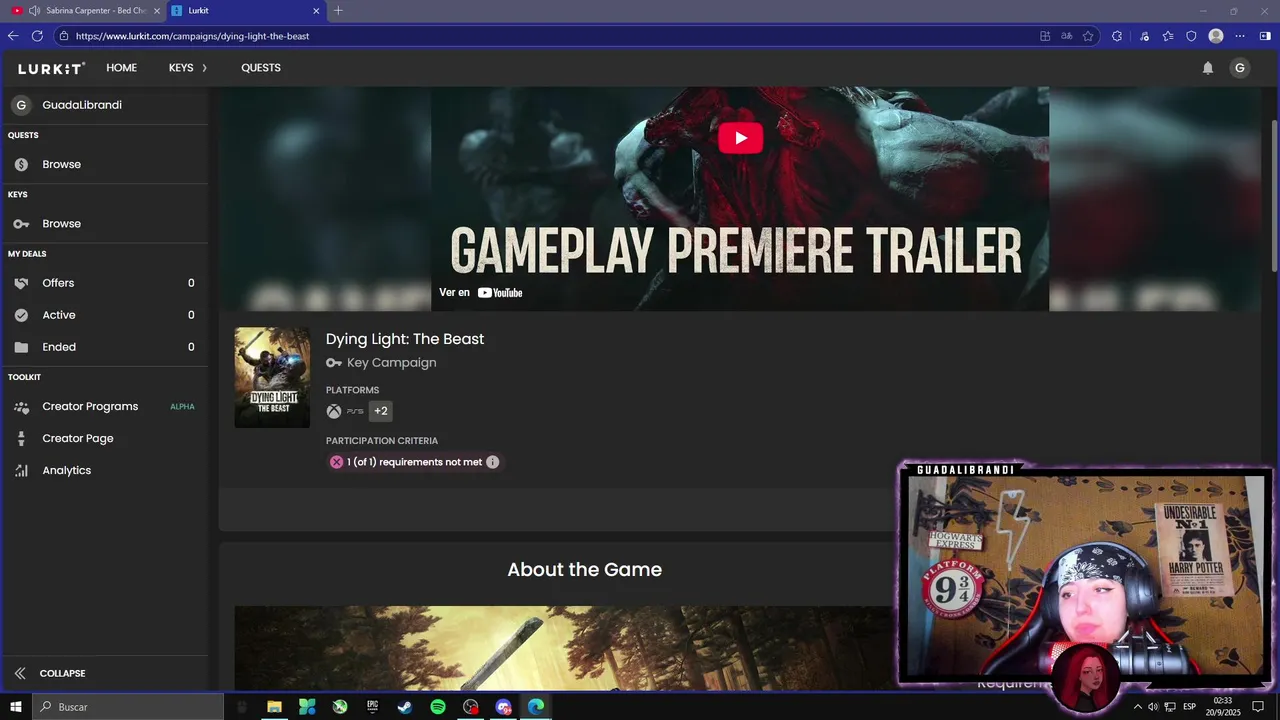Image resolution: width=1280 pixels, height=720 pixels.
Task: Browse Quests in the sidebar
Action: click(104, 164)
